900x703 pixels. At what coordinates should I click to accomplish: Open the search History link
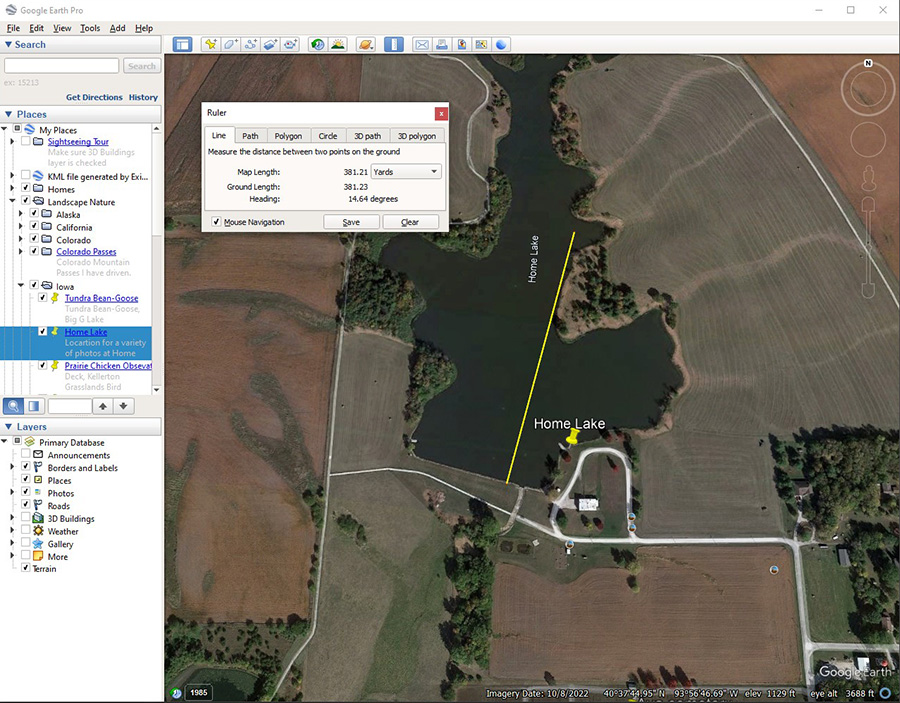(x=143, y=97)
